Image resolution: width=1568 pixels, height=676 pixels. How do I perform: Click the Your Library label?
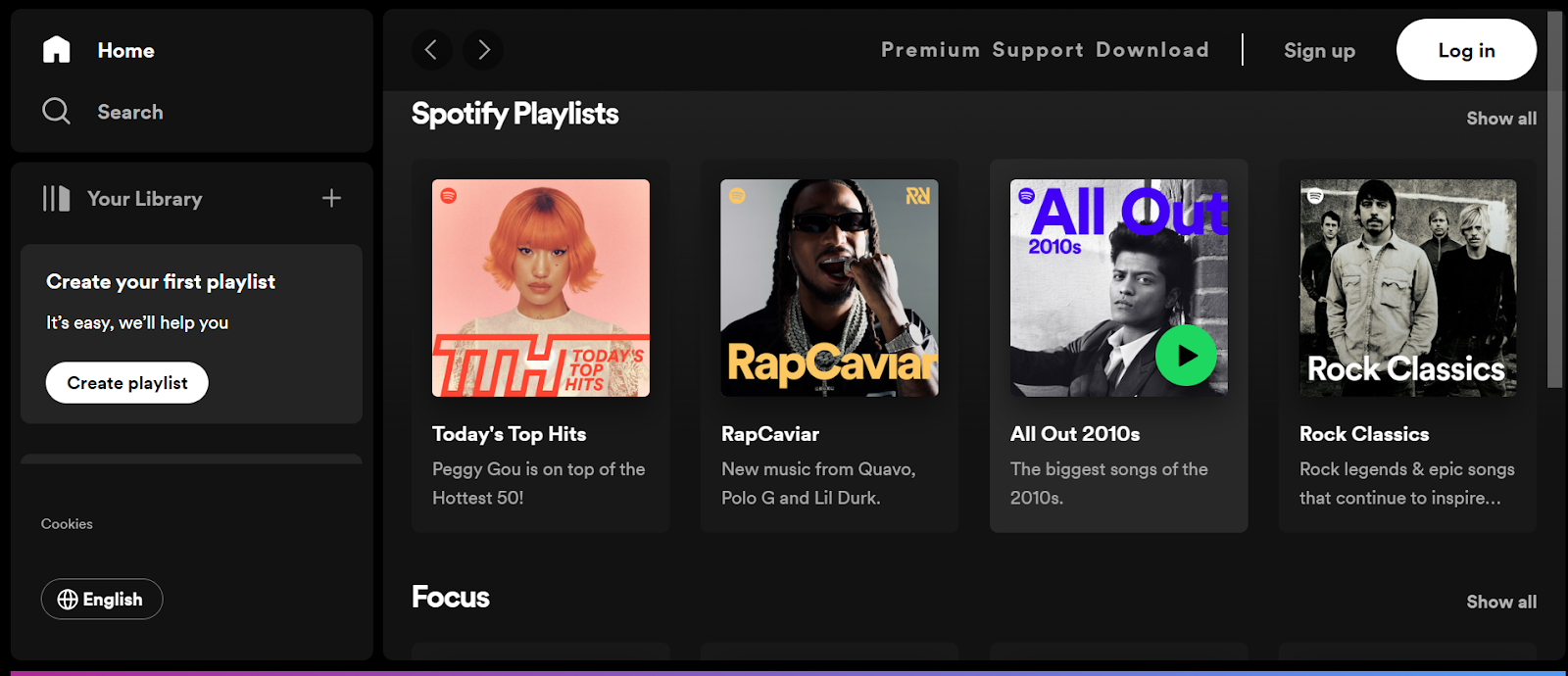point(145,199)
